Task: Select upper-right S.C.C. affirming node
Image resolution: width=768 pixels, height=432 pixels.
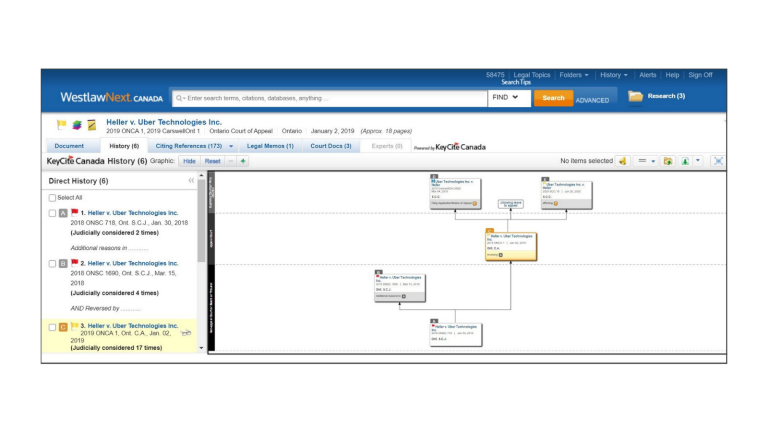Action: coord(566,194)
